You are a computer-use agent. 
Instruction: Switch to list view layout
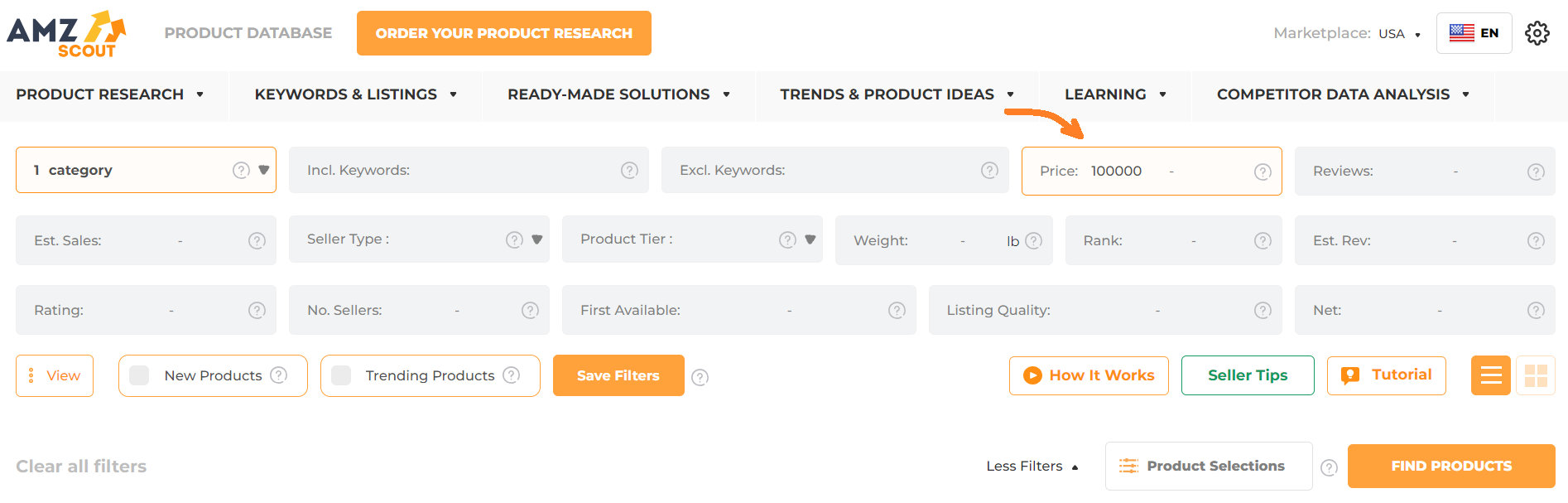tap(1490, 375)
